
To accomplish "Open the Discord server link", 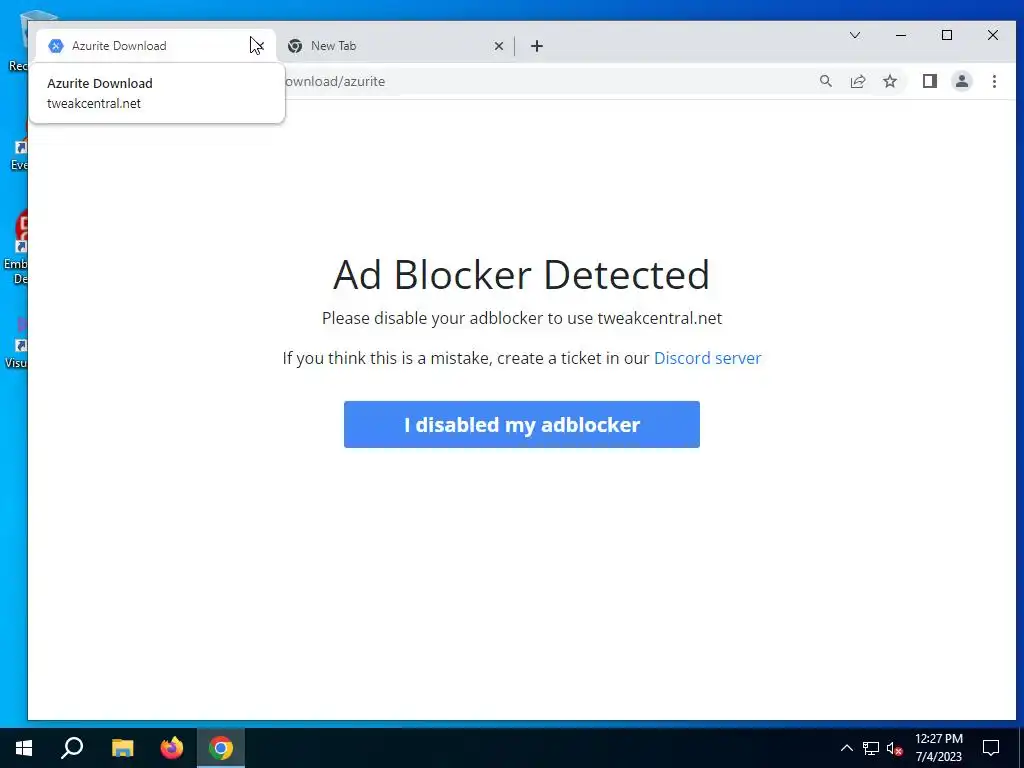I will point(707,358).
